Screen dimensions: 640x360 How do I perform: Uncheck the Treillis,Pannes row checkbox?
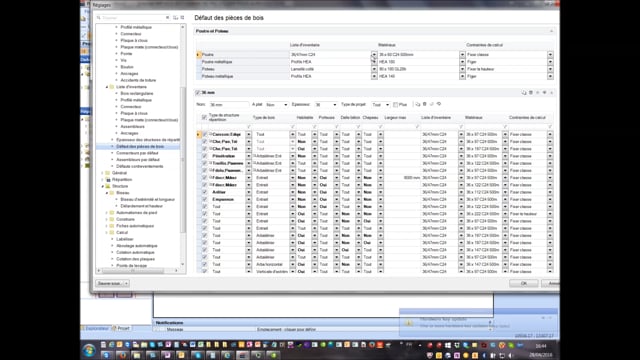(x=204, y=163)
